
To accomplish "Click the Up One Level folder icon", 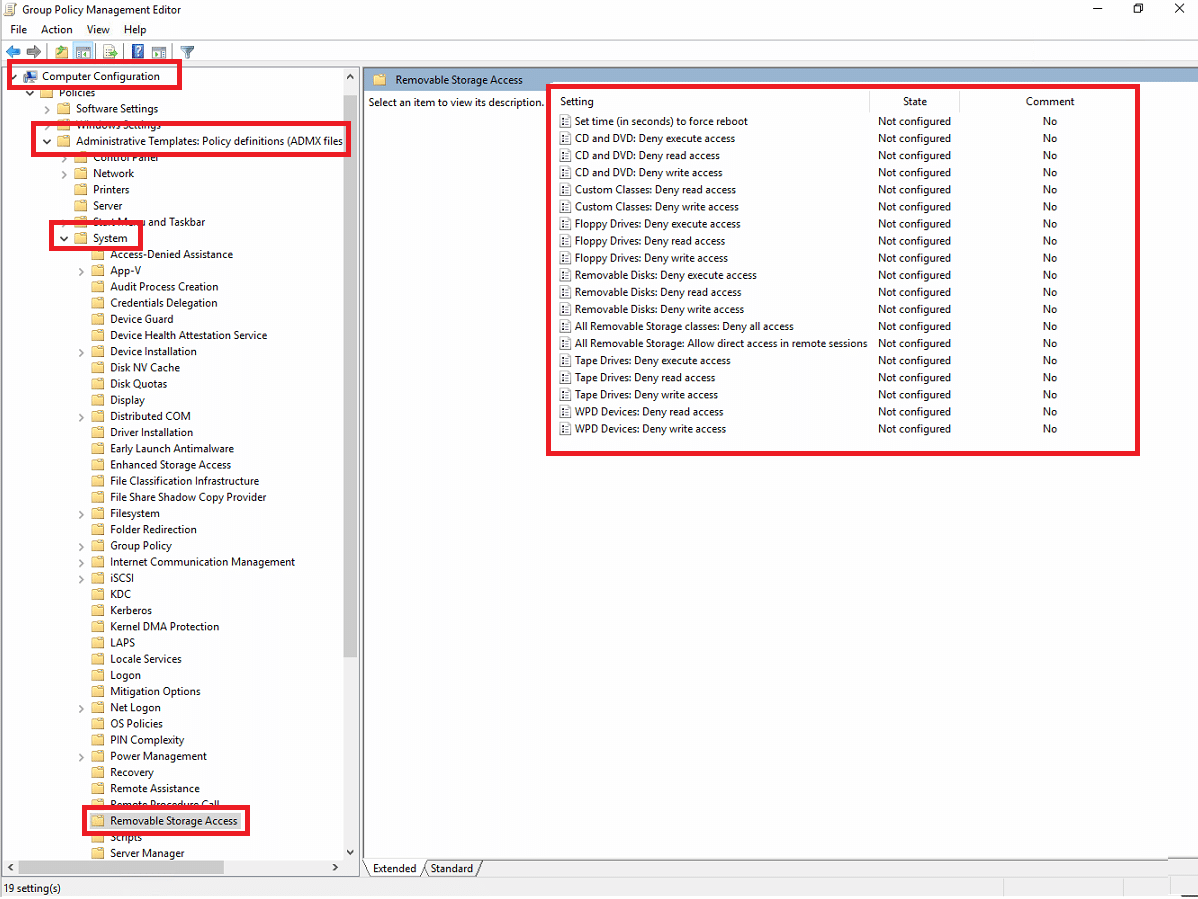I will pyautogui.click(x=62, y=52).
